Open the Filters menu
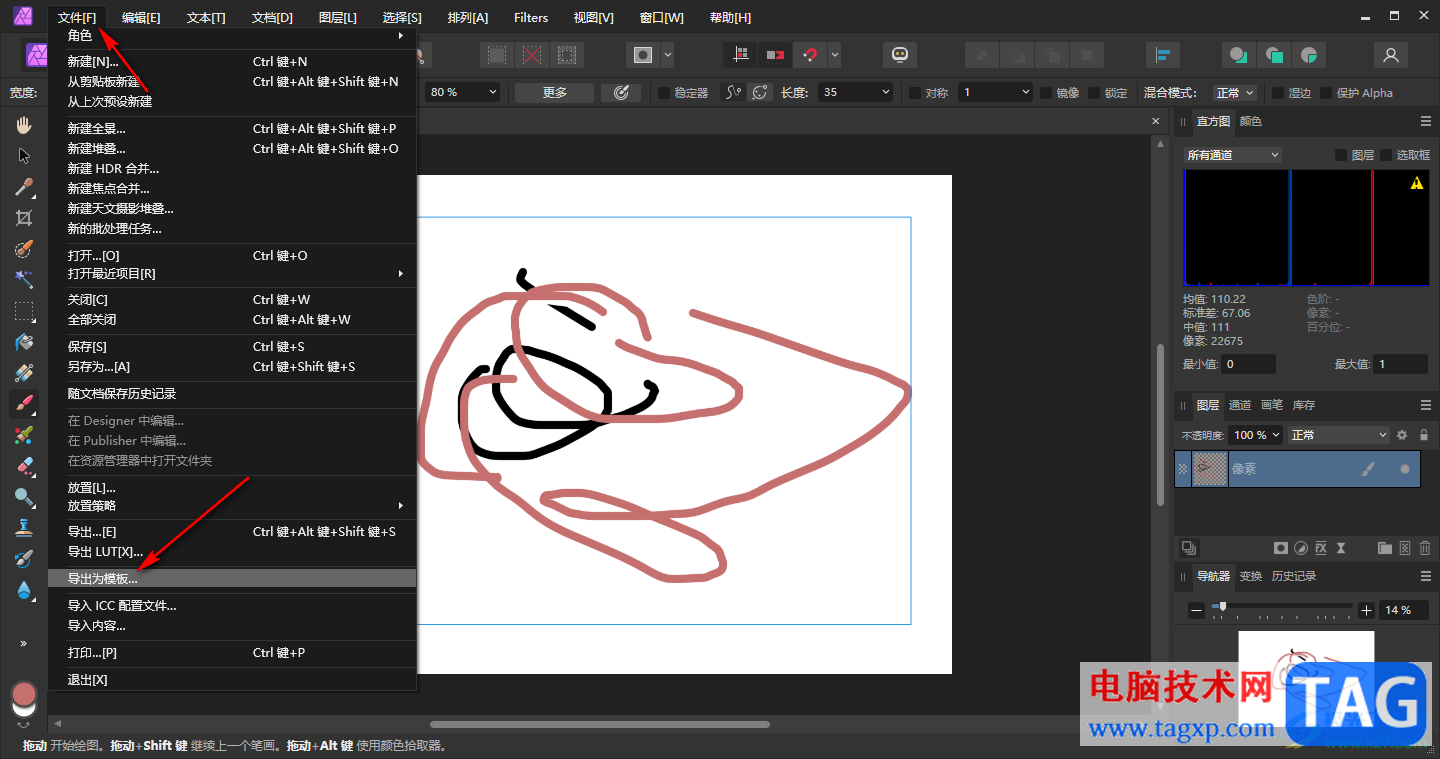The width and height of the screenshot is (1440, 759). pyautogui.click(x=531, y=18)
